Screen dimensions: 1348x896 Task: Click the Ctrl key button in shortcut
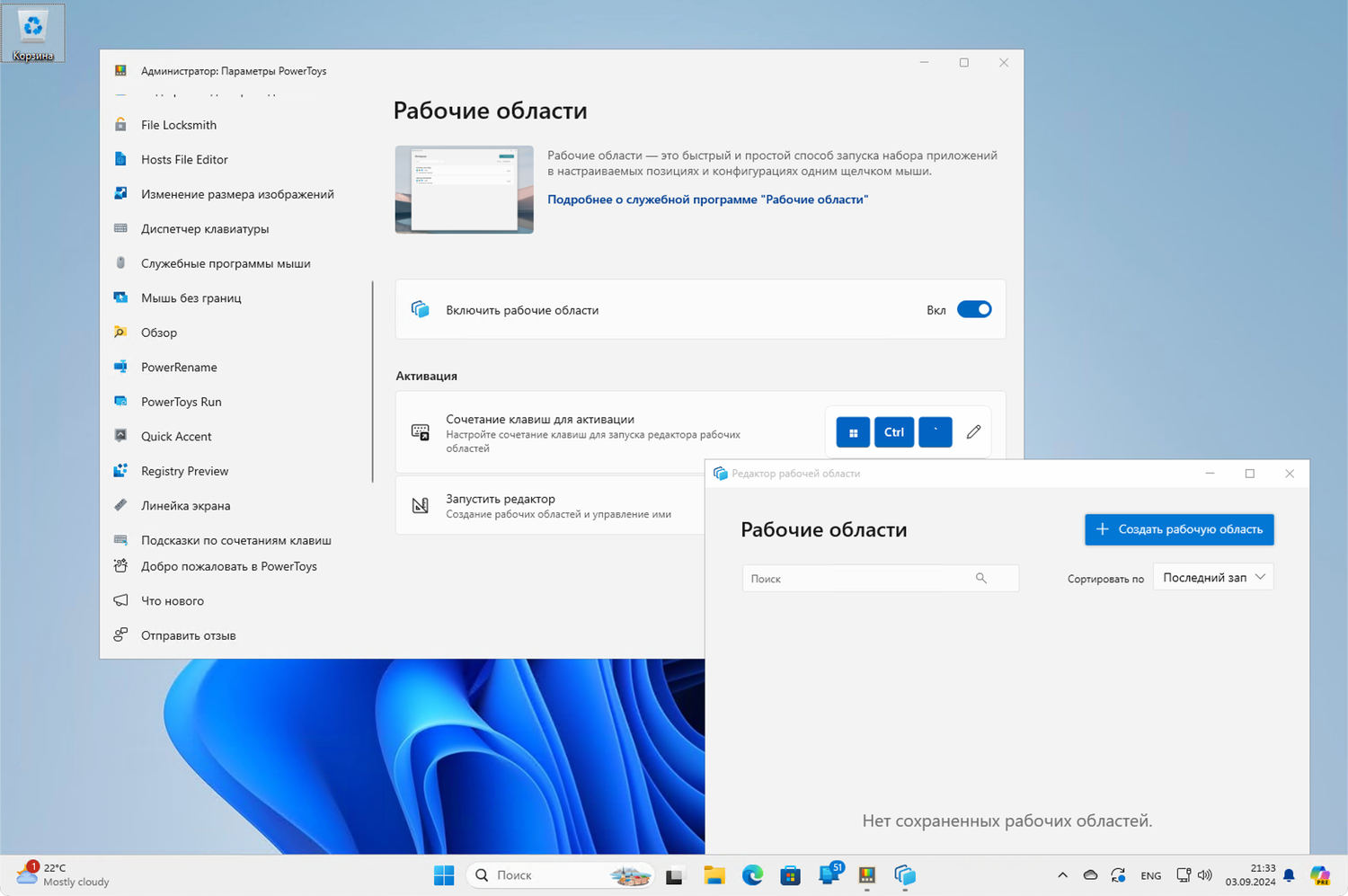(x=893, y=432)
